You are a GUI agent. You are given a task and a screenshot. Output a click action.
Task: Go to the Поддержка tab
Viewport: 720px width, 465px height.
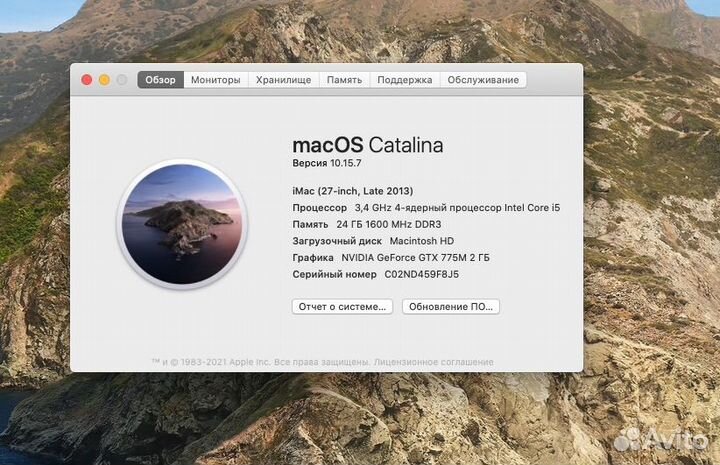point(405,80)
